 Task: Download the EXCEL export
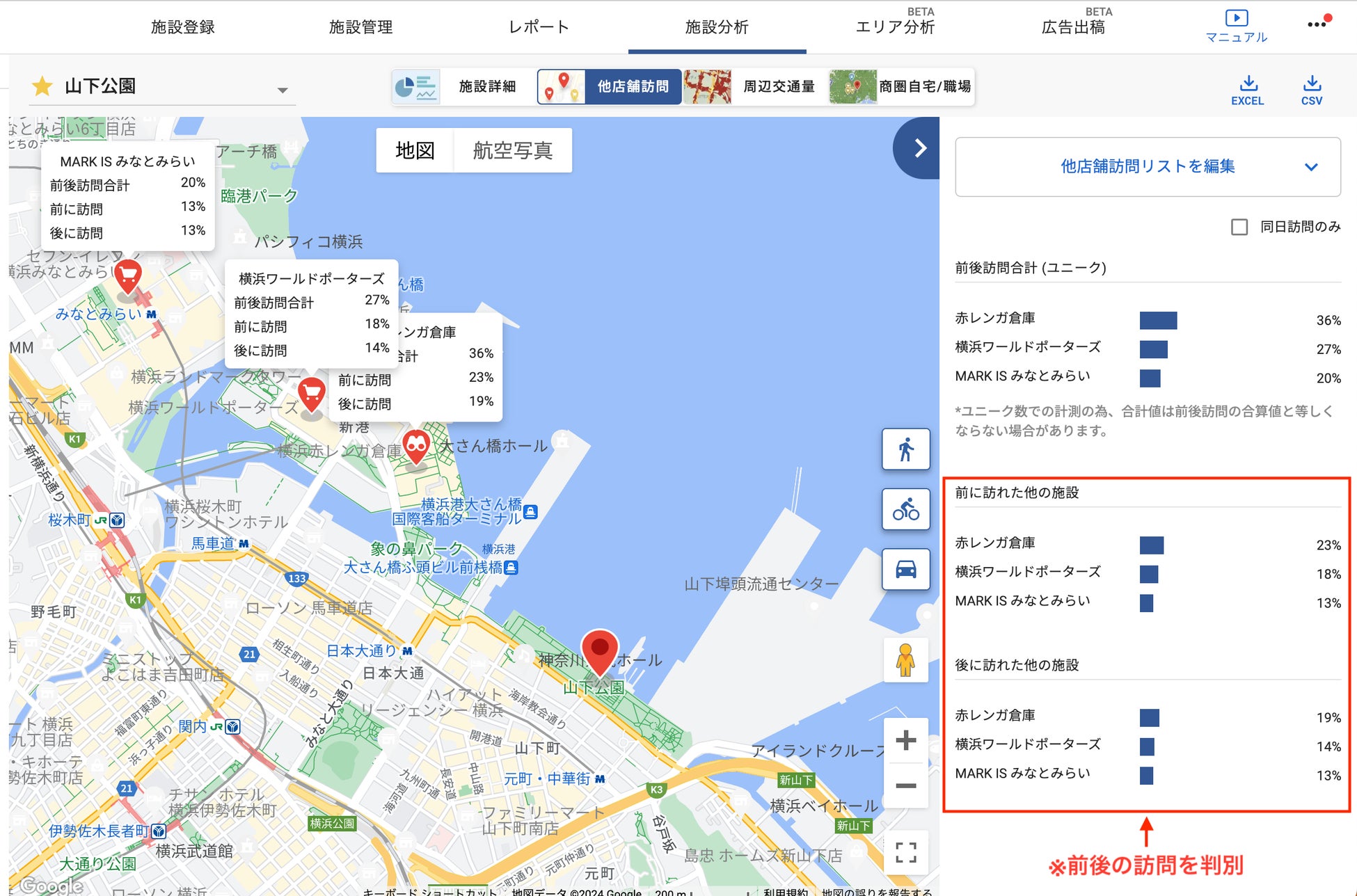click(x=1248, y=90)
